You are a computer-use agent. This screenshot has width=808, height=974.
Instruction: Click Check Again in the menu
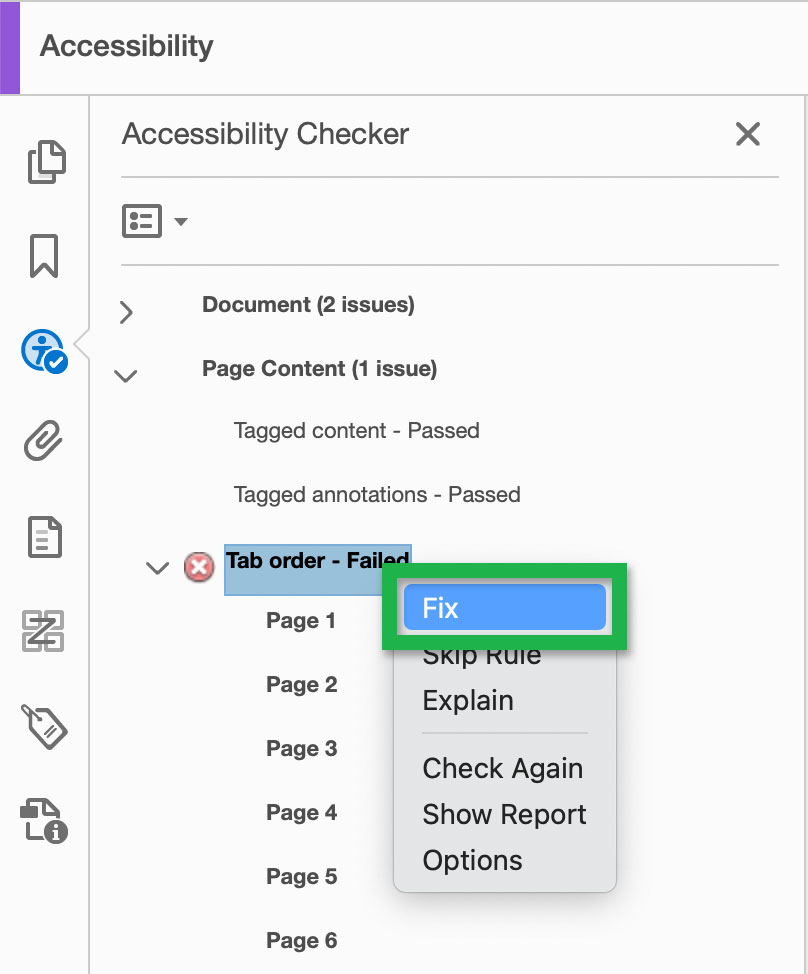pos(503,768)
